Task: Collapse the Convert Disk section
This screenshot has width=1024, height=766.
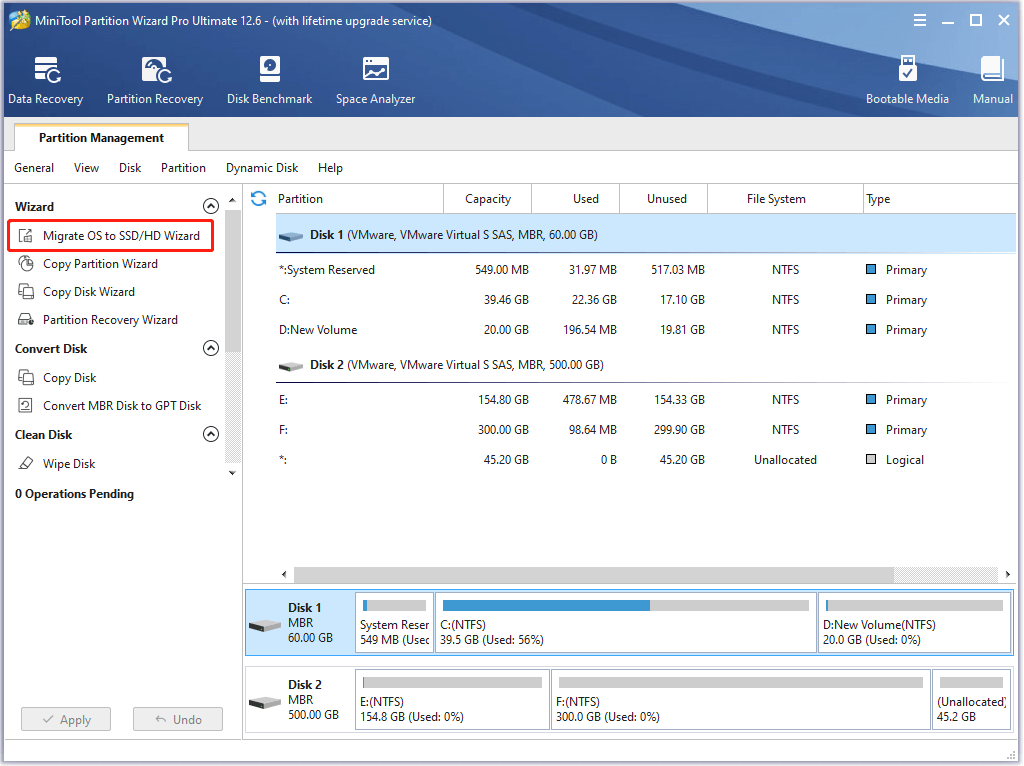Action: pos(210,348)
